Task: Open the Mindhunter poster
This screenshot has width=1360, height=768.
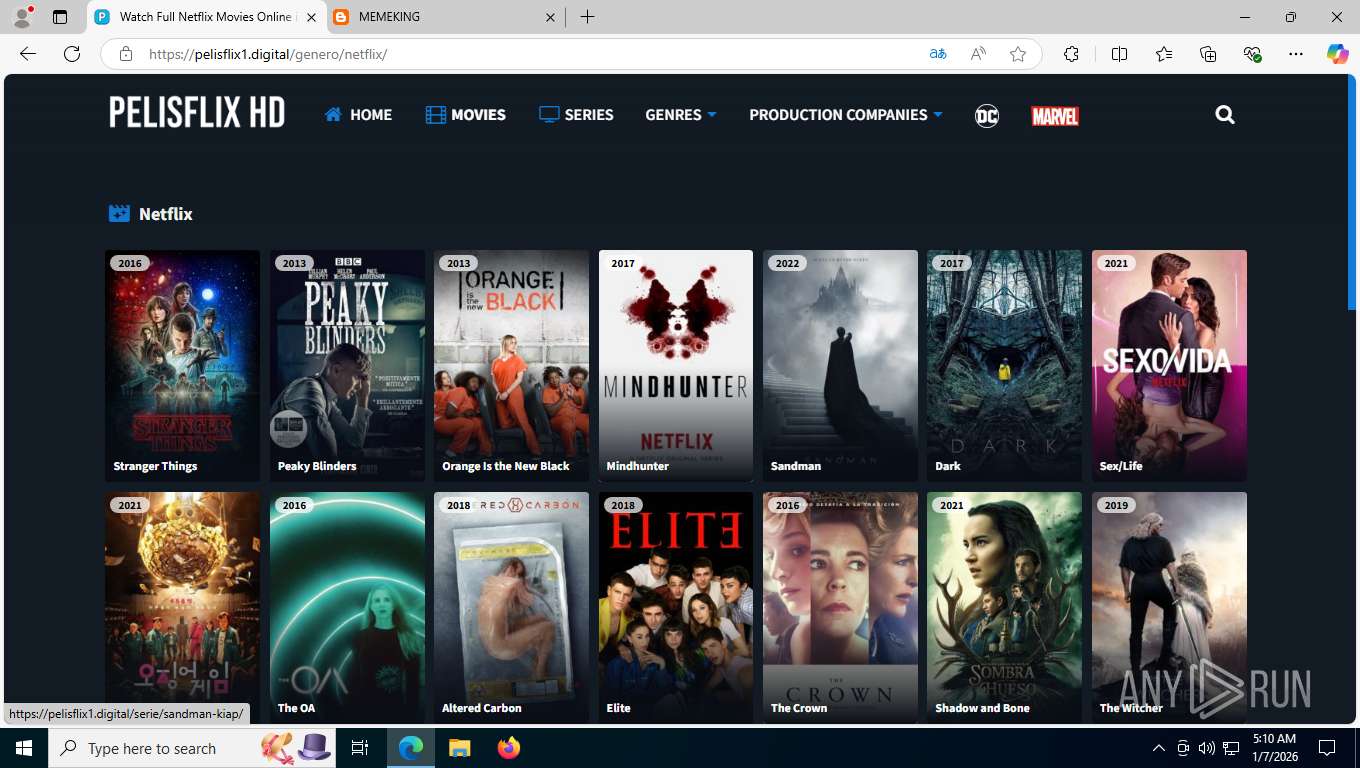Action: click(676, 365)
